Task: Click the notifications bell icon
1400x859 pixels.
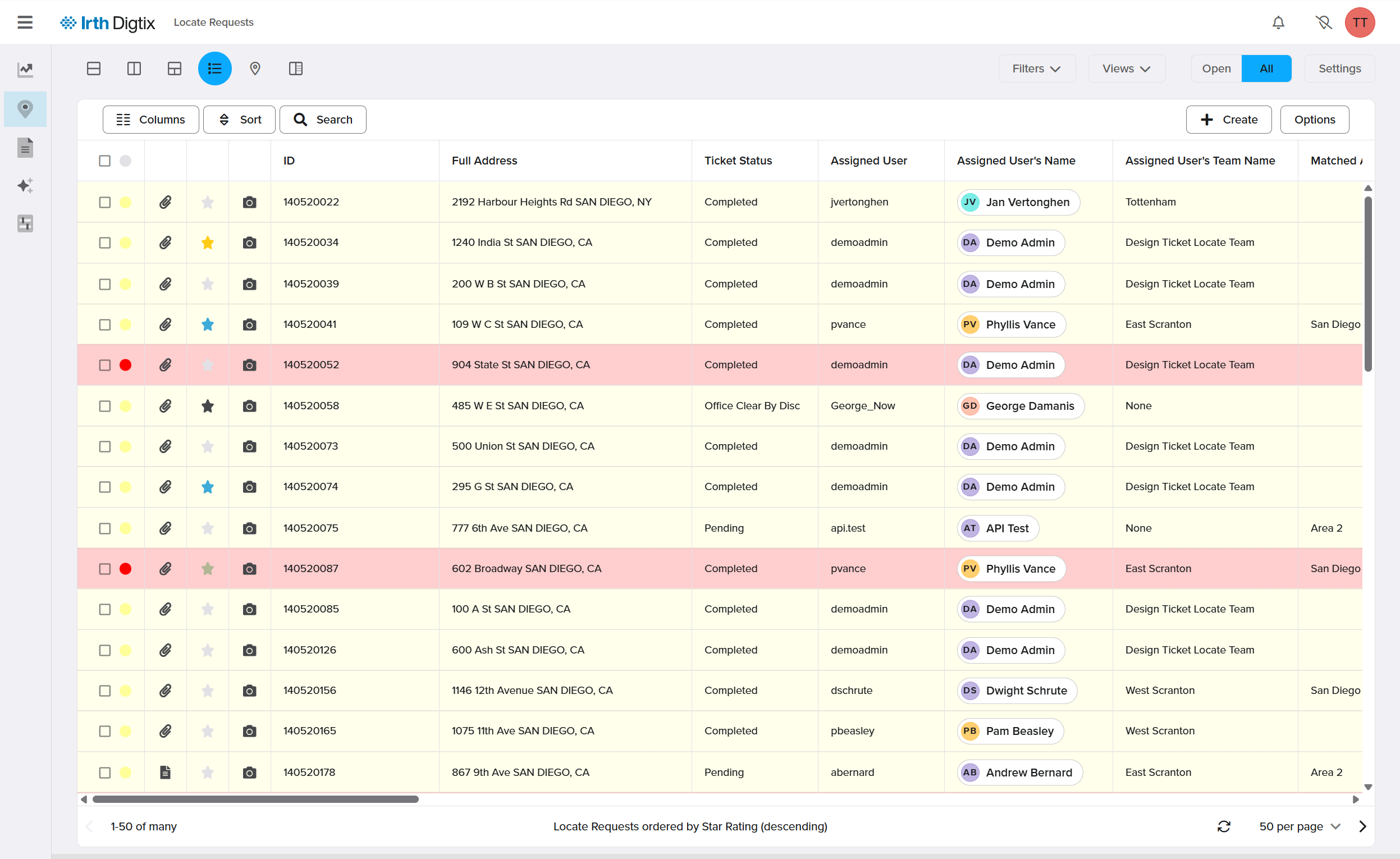Action: [1278, 22]
